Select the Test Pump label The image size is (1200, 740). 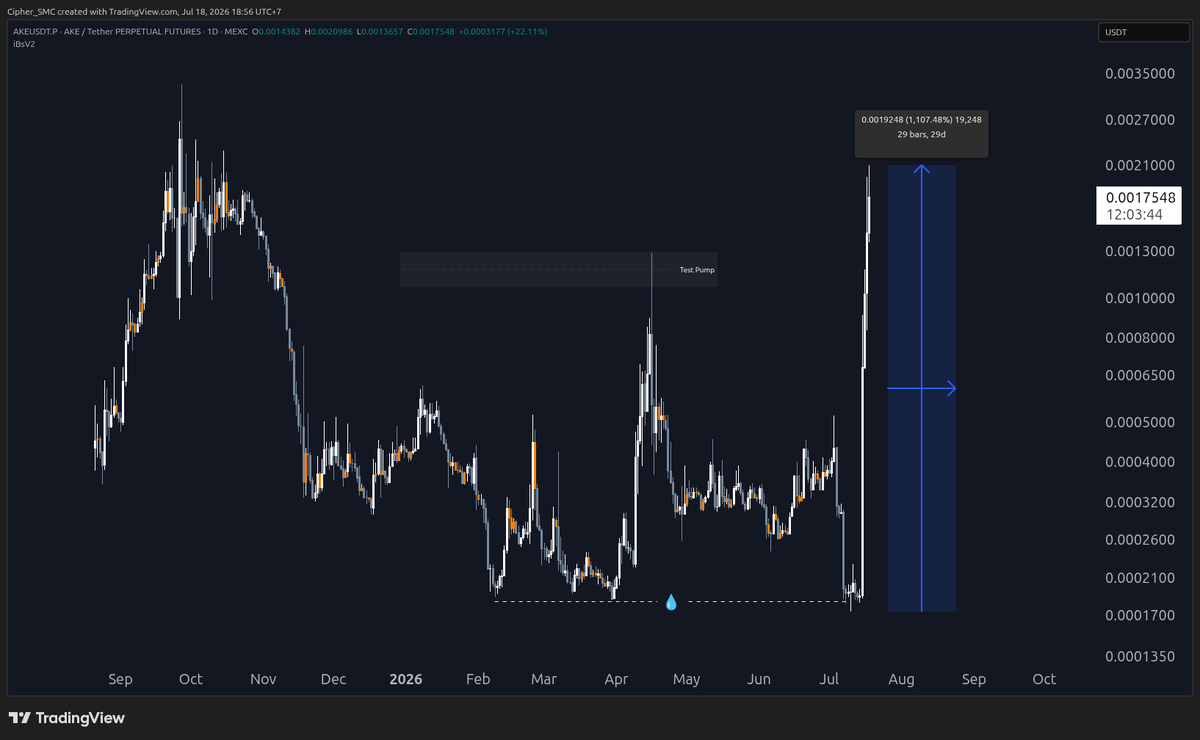[697, 270]
